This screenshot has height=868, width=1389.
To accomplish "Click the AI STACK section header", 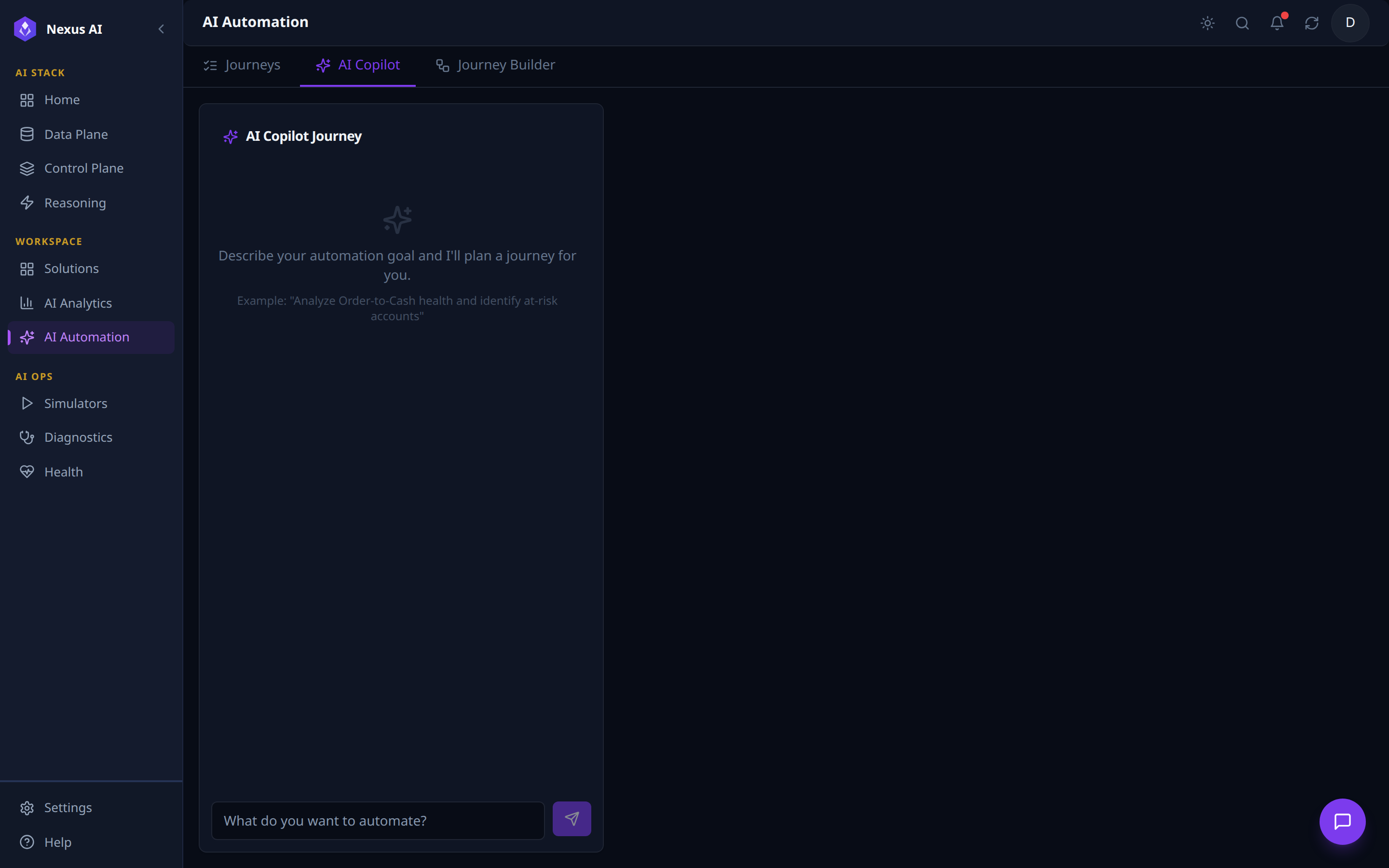I will (40, 73).
